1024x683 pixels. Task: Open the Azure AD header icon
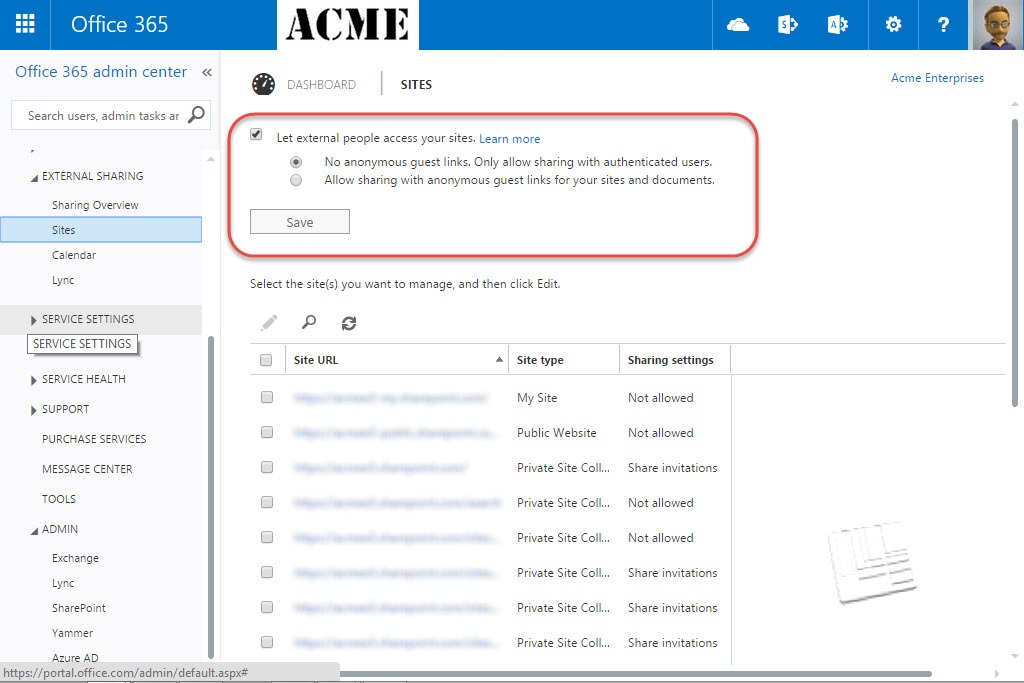click(838, 25)
